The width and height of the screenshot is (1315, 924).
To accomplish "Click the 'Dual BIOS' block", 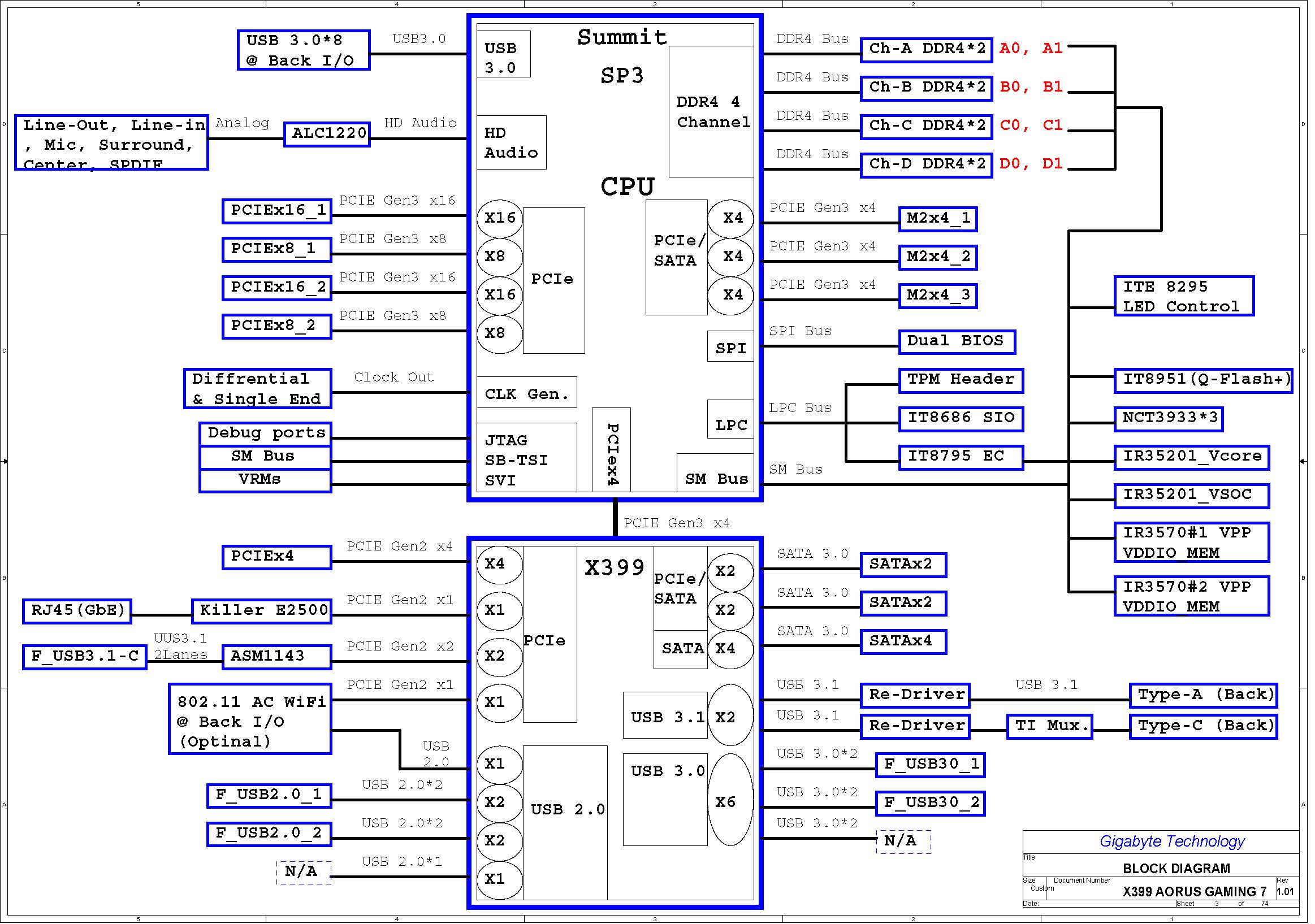I will pos(957,342).
